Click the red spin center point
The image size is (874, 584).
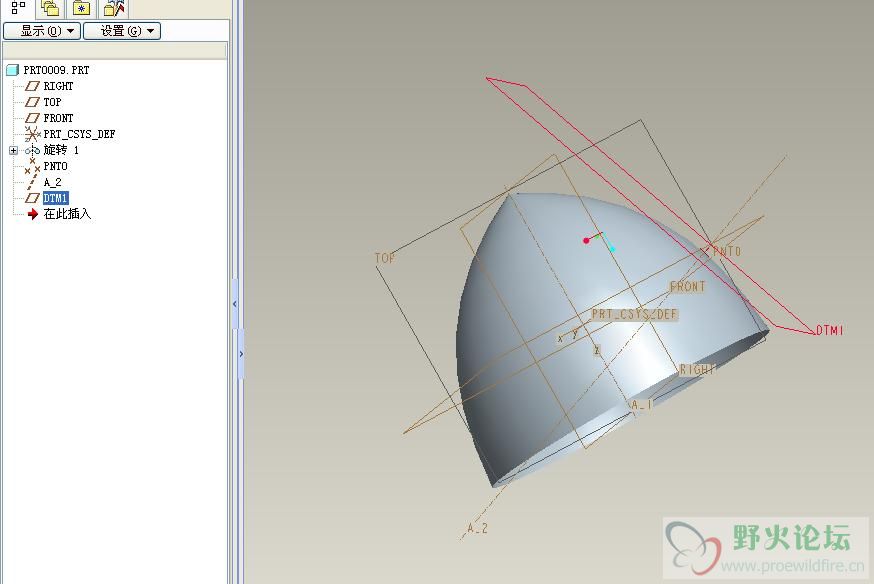coord(586,241)
